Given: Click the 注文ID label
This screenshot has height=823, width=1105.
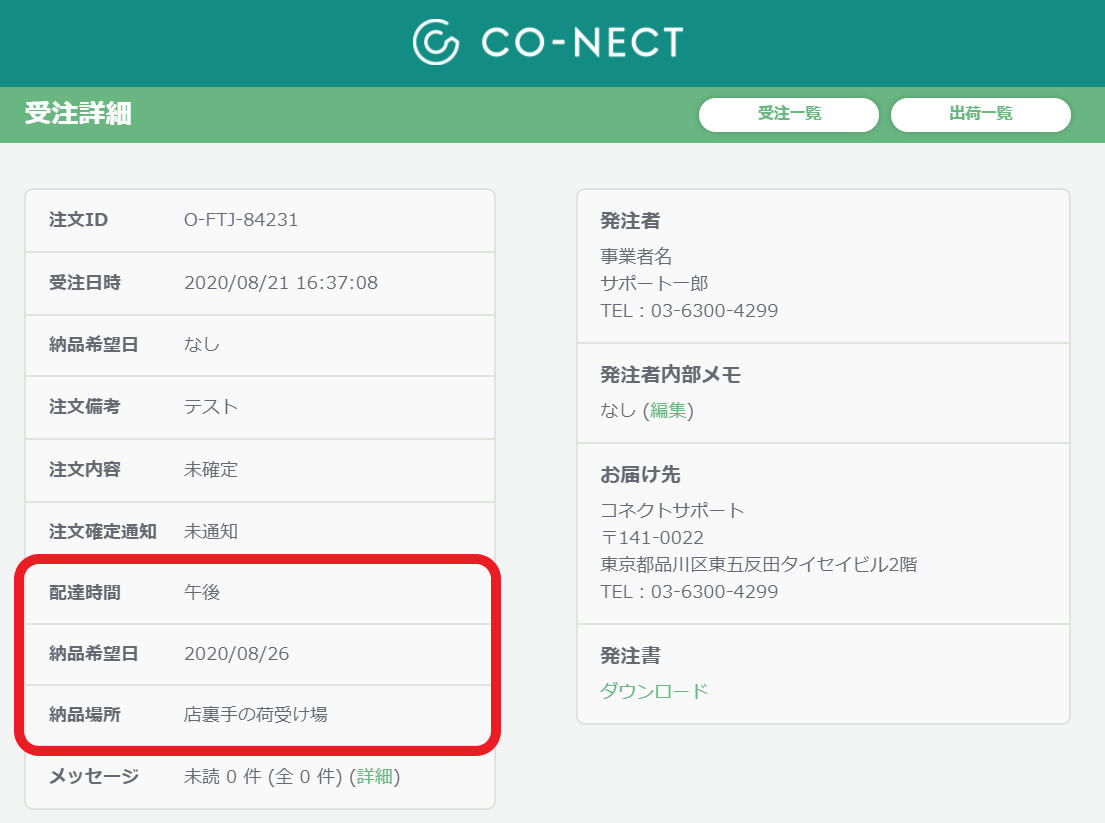Looking at the screenshot, I should tap(78, 220).
